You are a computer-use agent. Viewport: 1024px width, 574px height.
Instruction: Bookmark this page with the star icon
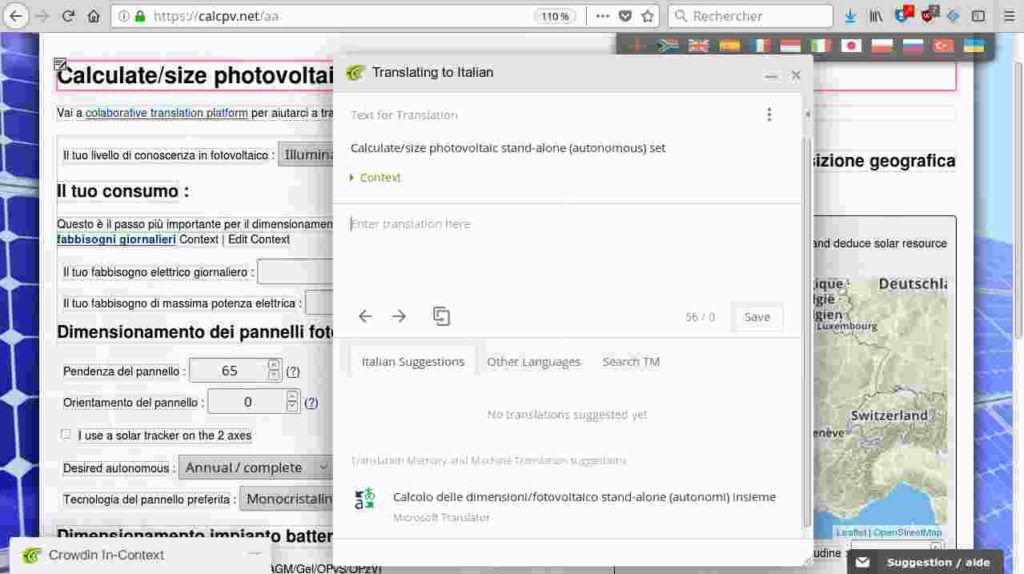(x=648, y=16)
